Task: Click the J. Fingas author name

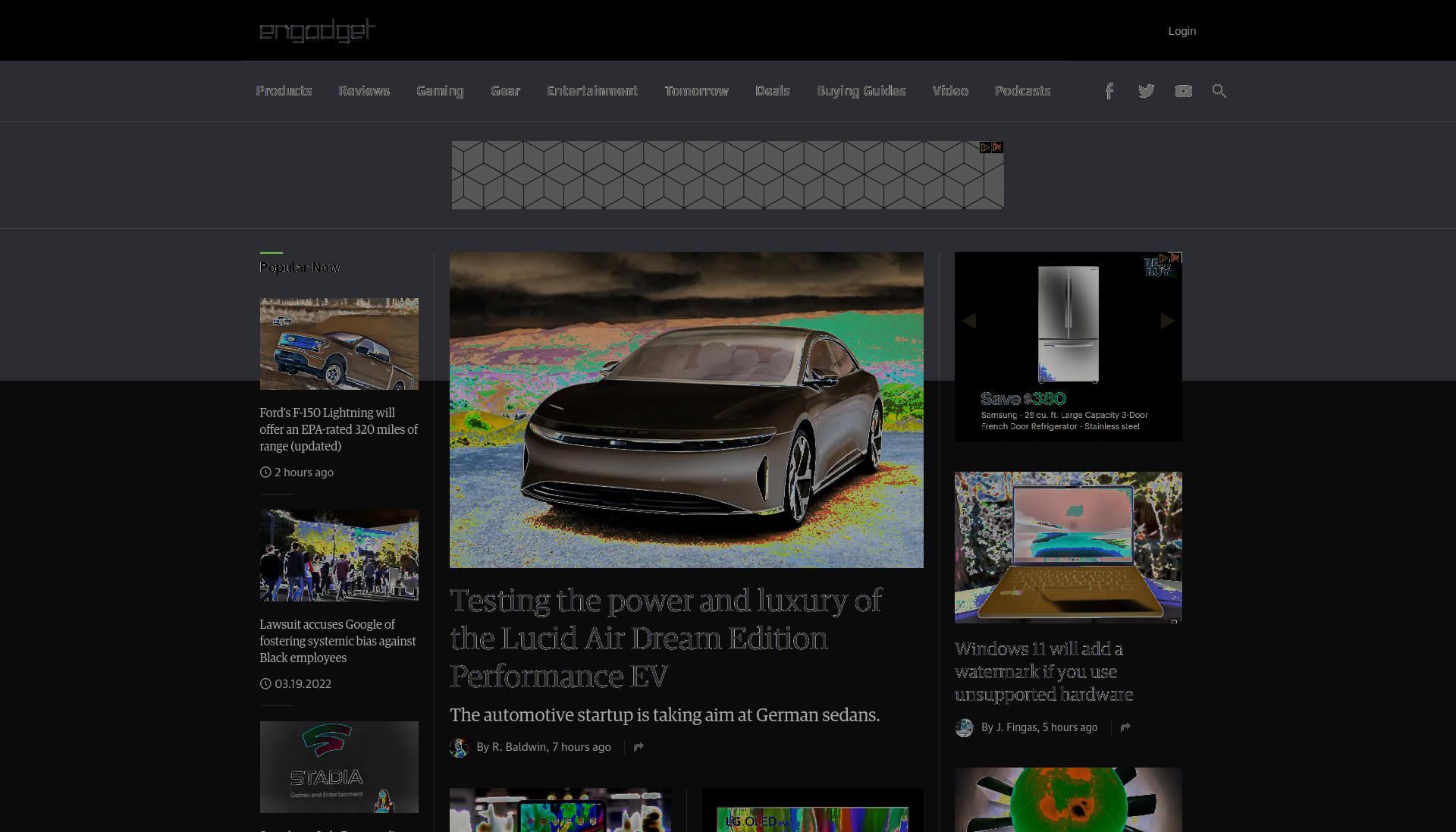Action: 1016,727
